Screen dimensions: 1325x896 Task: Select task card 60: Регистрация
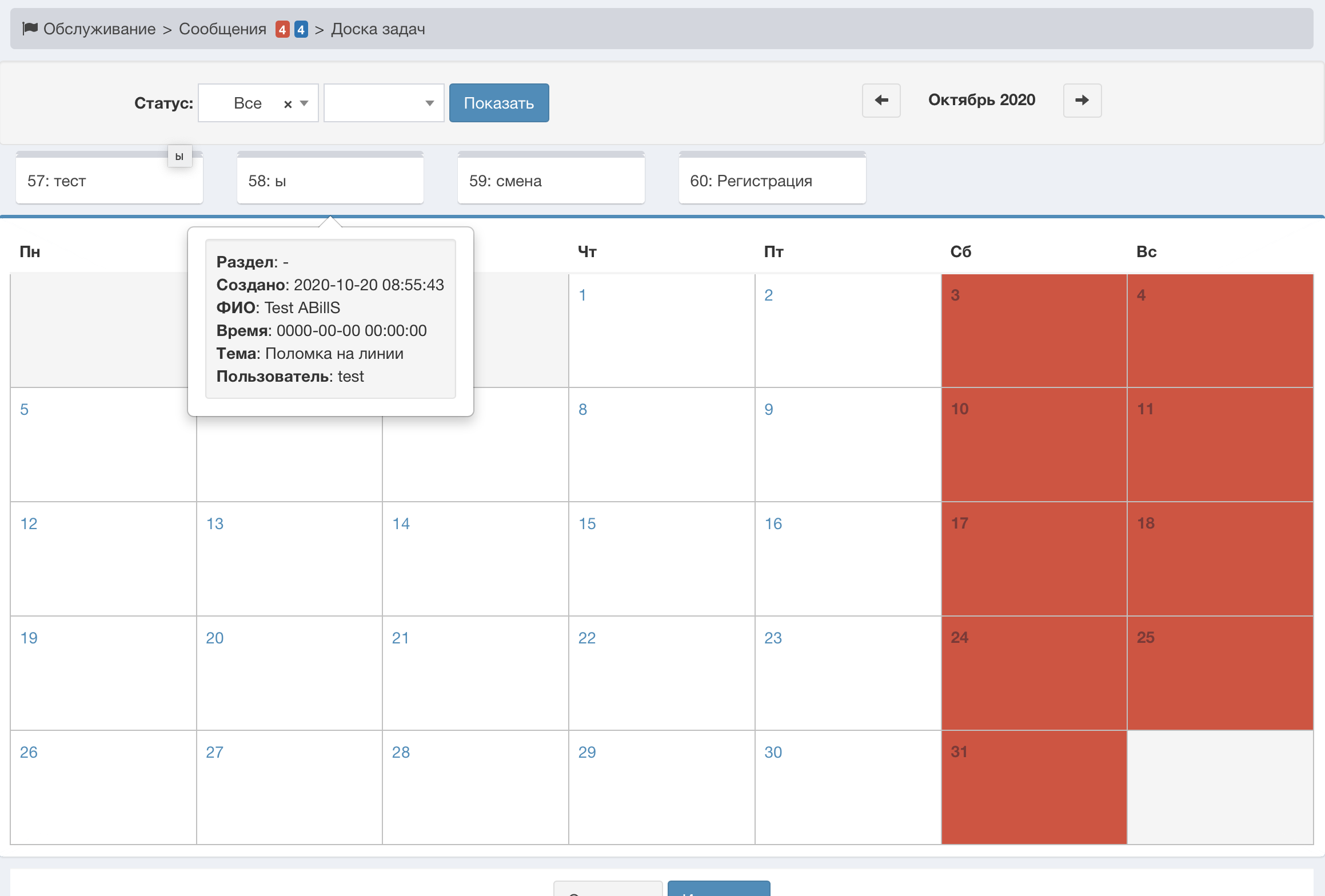point(772,181)
